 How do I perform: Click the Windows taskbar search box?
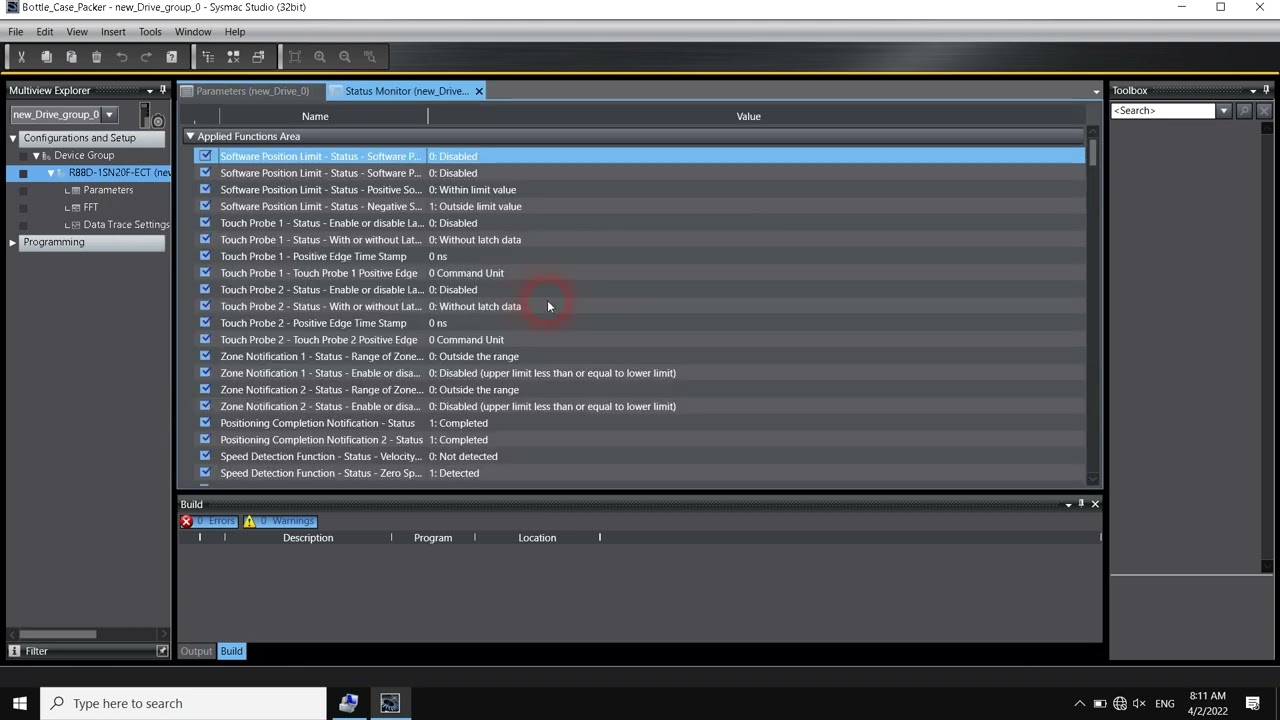point(184,703)
